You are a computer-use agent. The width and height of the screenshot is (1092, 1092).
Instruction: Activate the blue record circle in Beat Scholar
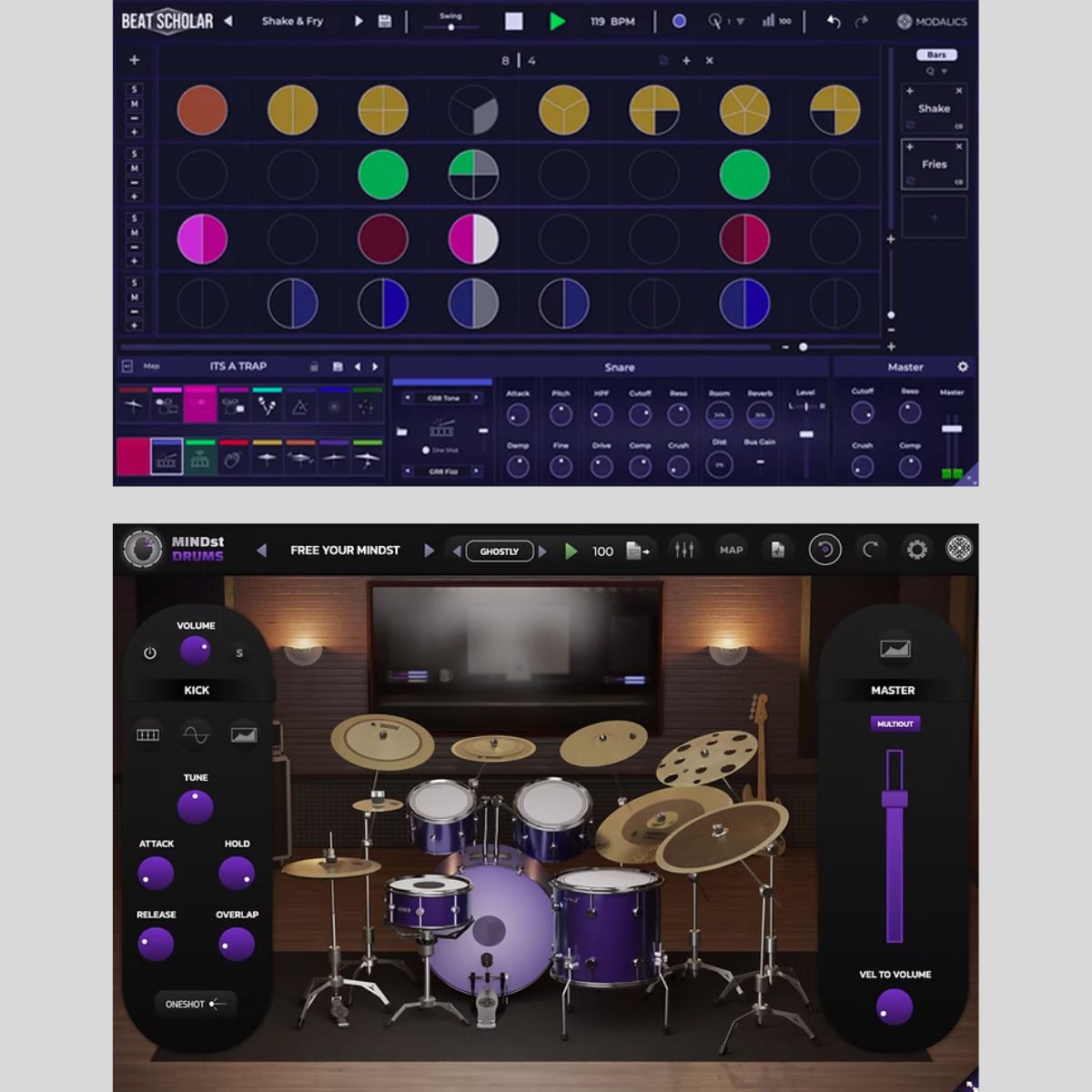tap(679, 21)
